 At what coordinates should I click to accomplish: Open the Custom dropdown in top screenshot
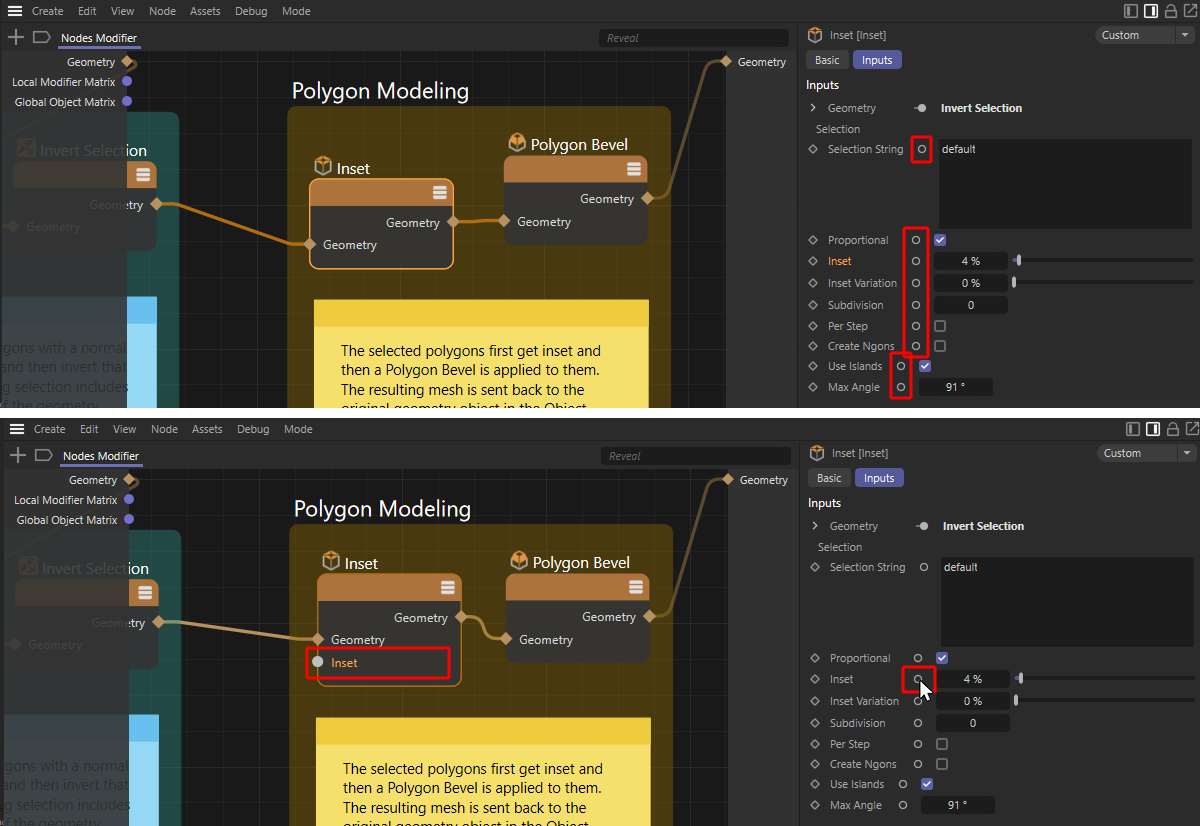point(1145,35)
